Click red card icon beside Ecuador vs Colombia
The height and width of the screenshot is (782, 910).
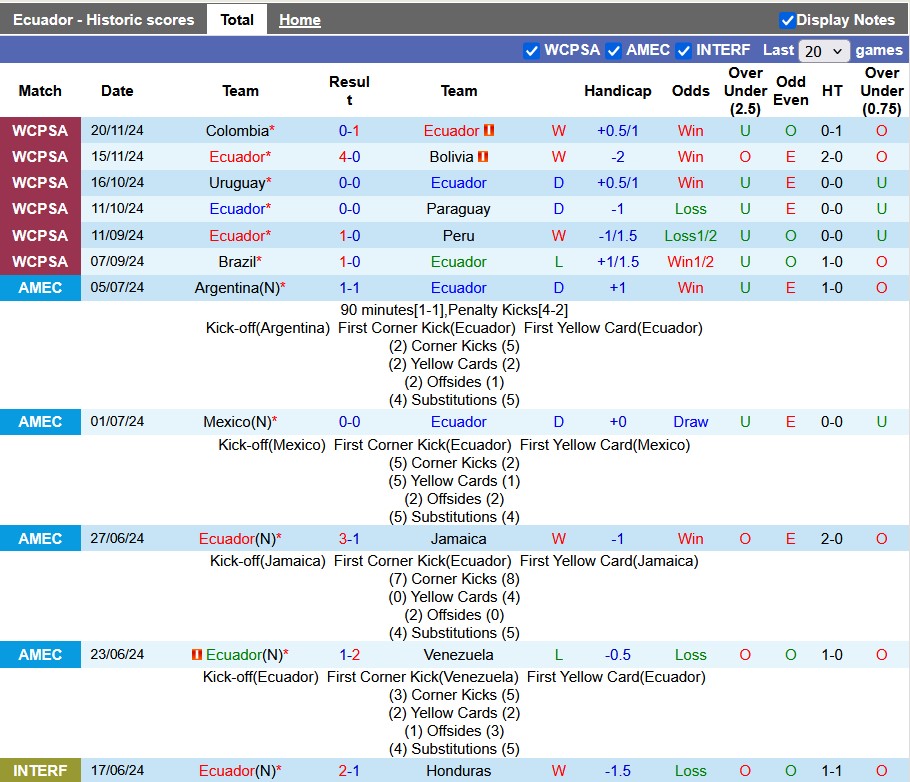click(489, 131)
